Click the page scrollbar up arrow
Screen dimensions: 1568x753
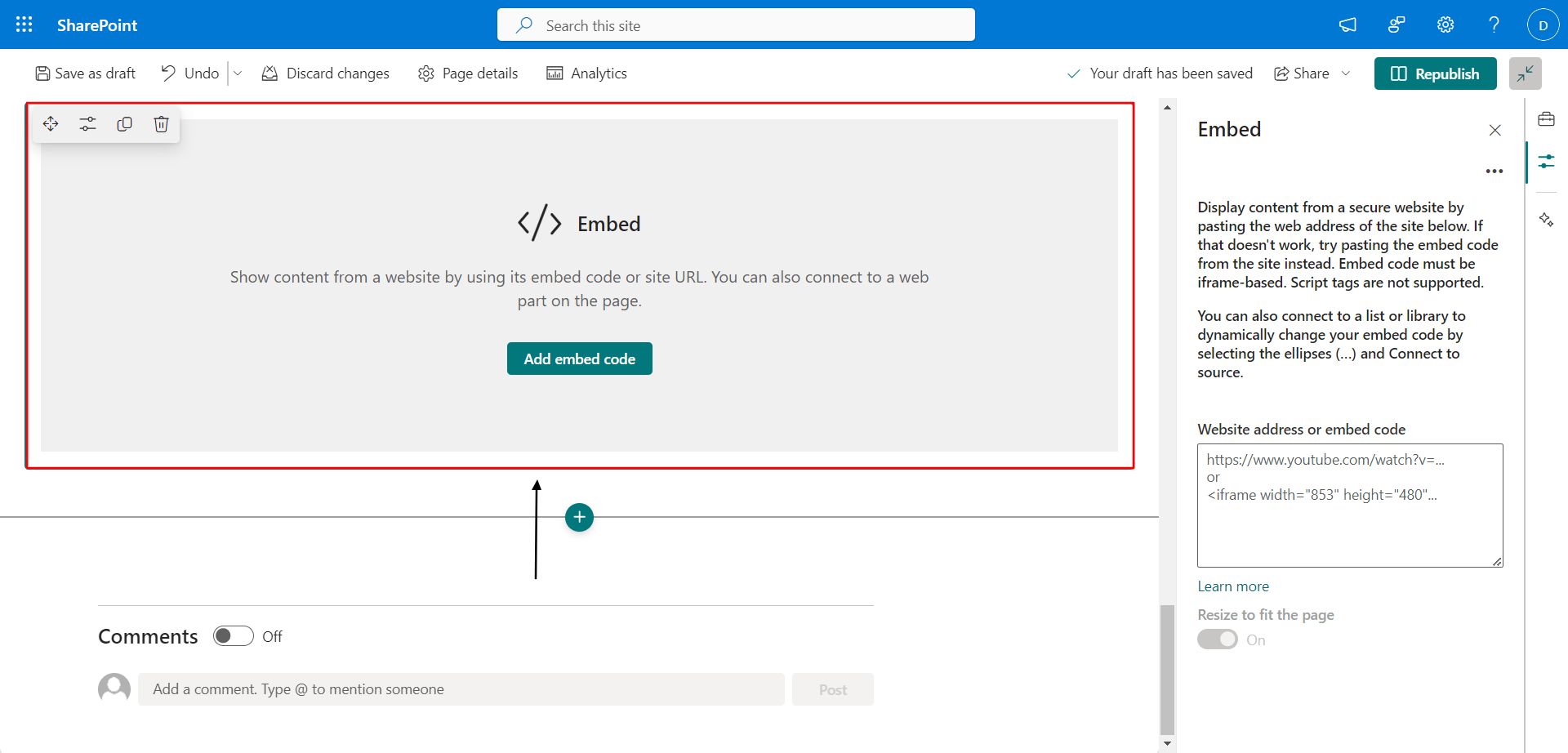point(1167,107)
